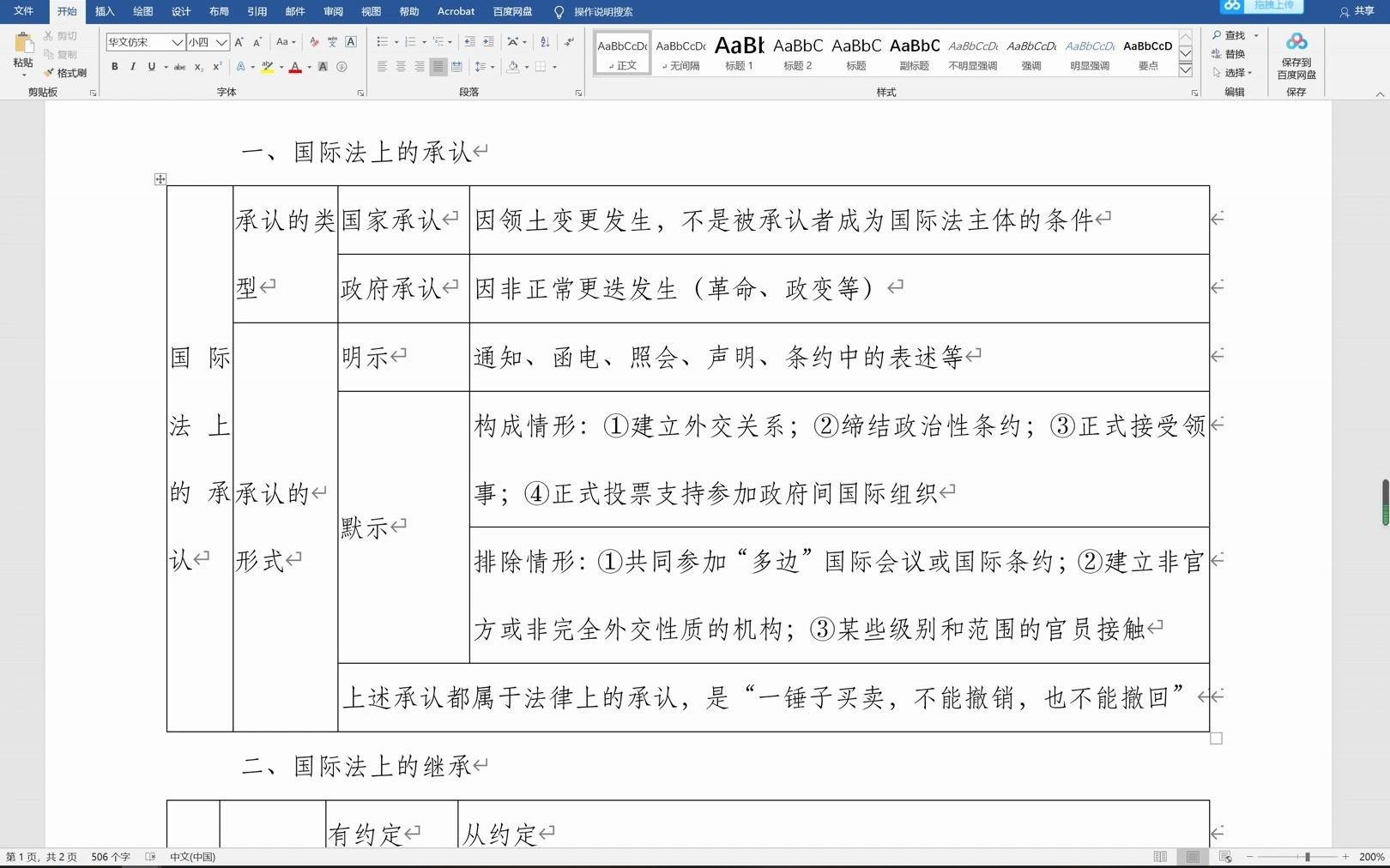The height and width of the screenshot is (868, 1390).
Task: Switch to the Acrobat tab
Action: [456, 11]
